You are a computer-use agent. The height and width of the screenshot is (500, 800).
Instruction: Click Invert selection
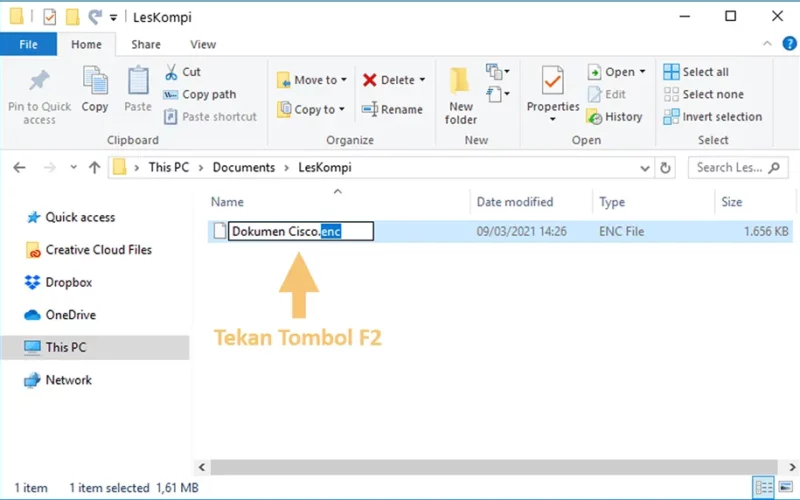[713, 117]
